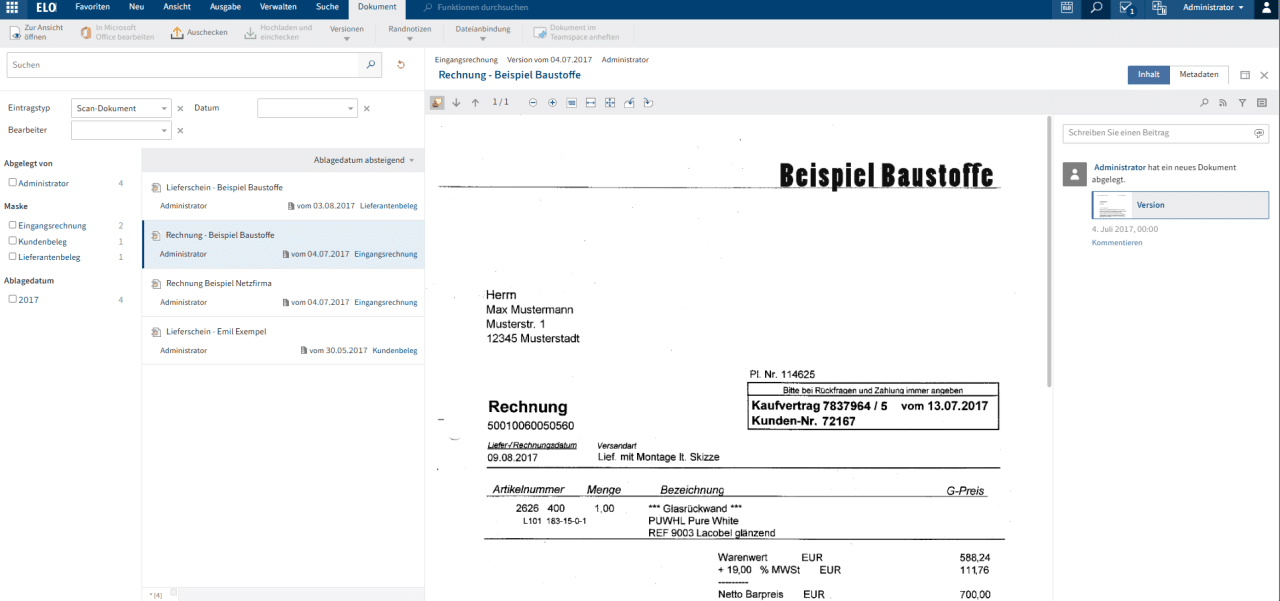Open the Favoriten ribbon tab
This screenshot has height=601, width=1280.
click(x=93, y=7)
